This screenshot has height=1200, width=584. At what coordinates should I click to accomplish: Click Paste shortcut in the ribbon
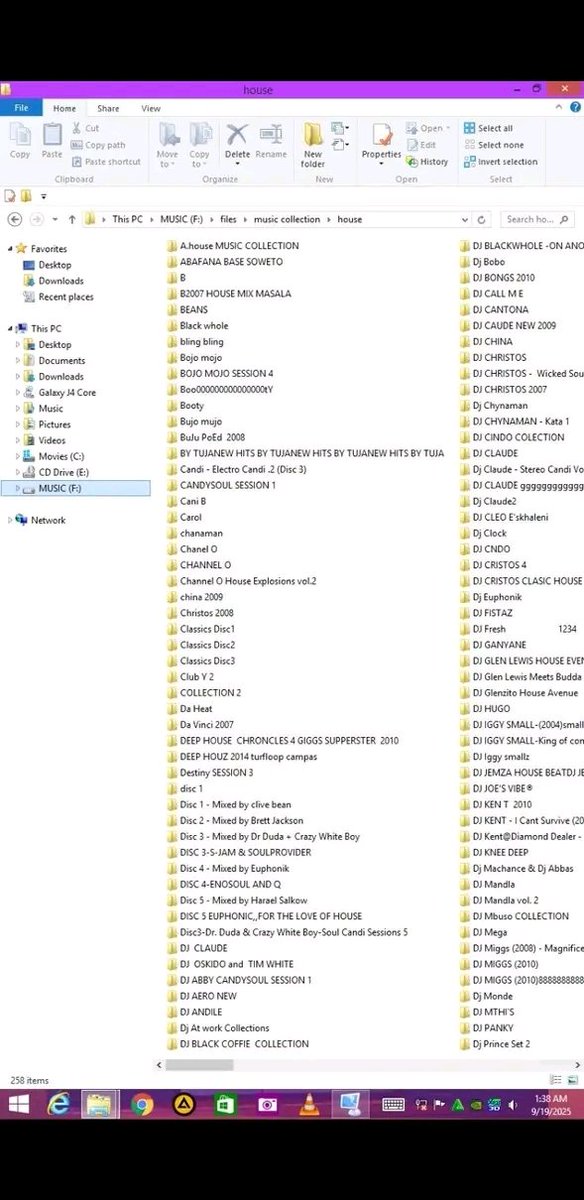click(105, 161)
